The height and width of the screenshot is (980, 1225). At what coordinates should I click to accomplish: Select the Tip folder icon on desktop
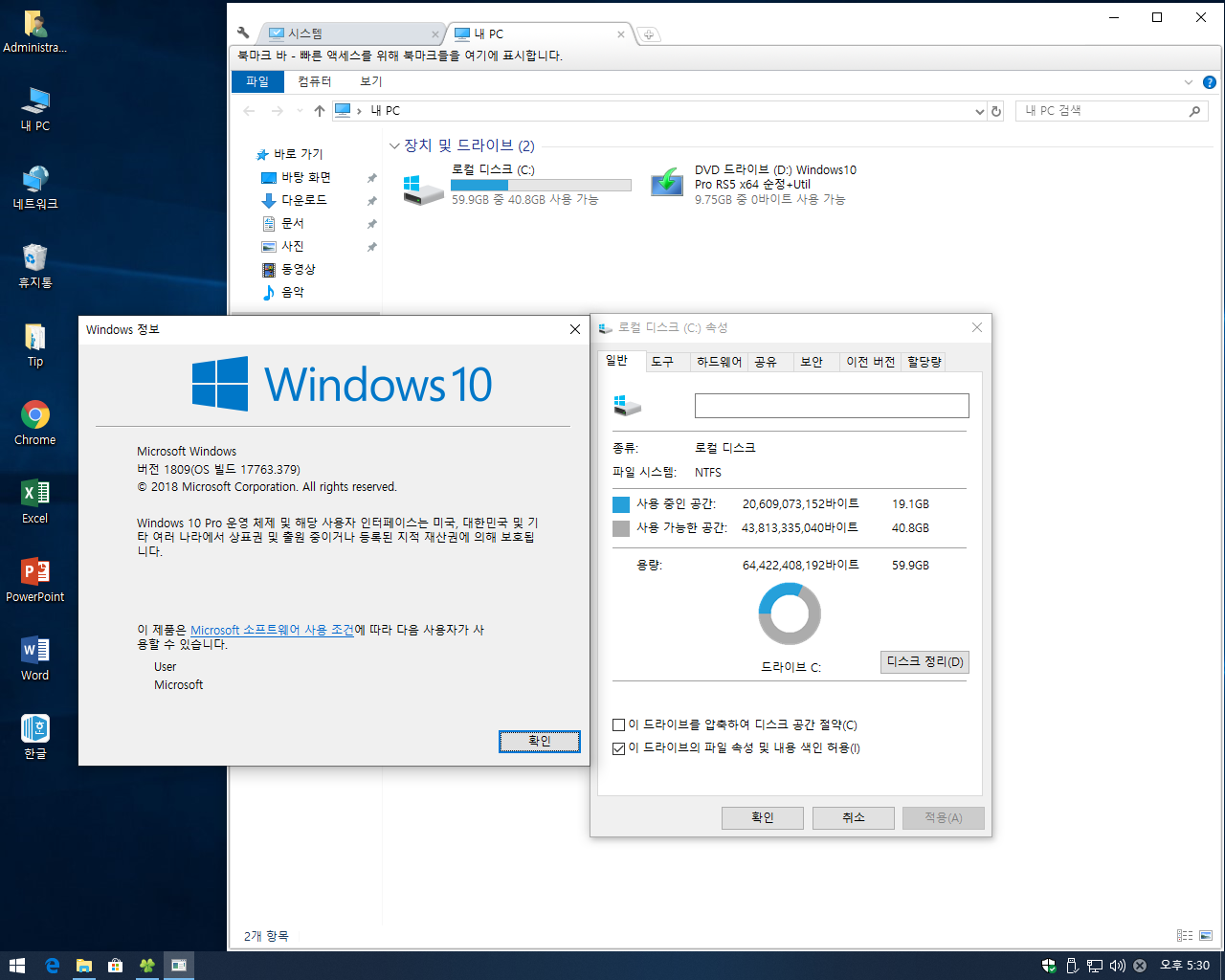(35, 337)
